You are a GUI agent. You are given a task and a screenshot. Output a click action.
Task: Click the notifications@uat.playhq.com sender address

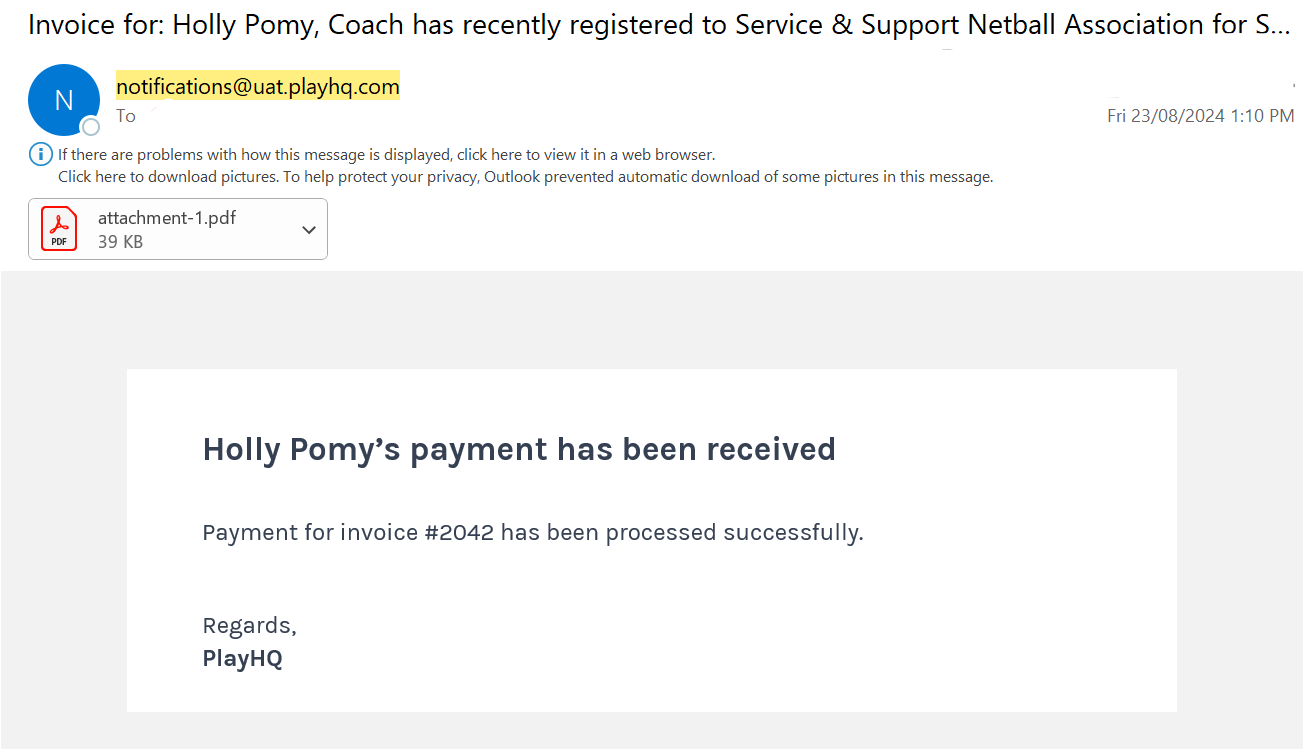258,87
